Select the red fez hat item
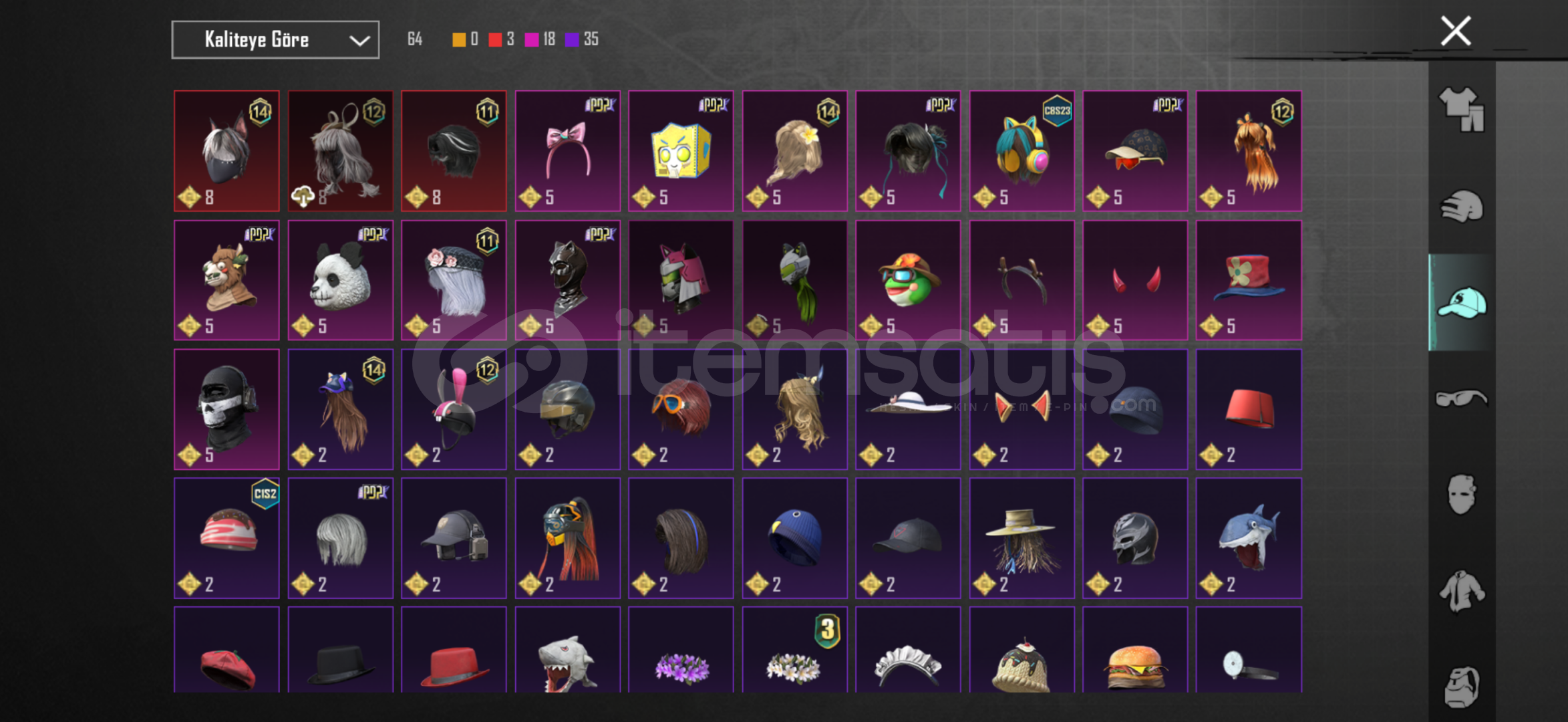 [1249, 409]
